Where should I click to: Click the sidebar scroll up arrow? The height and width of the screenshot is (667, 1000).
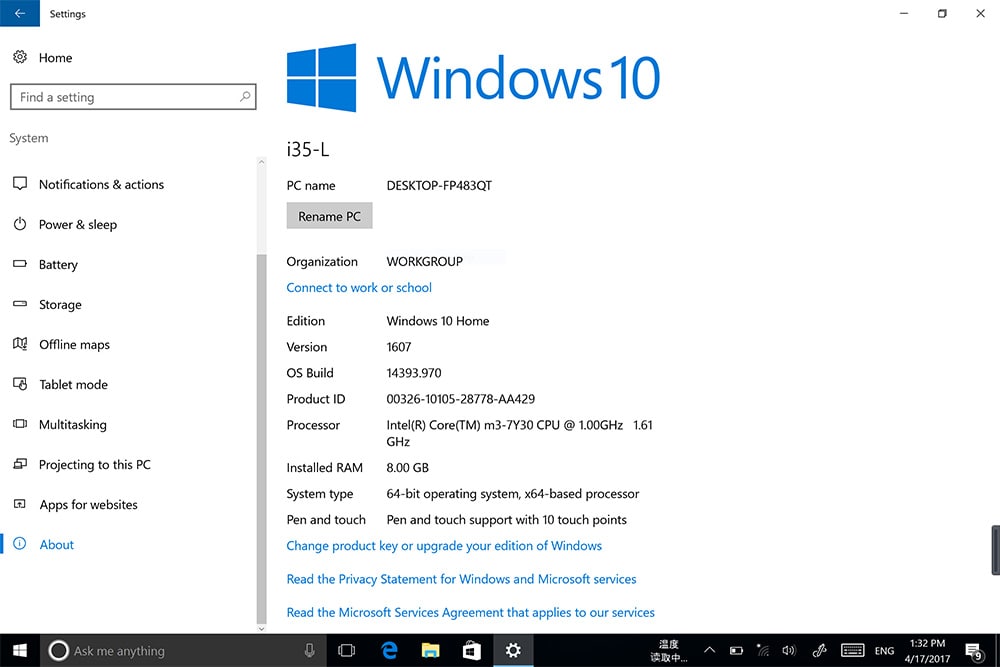[261, 162]
